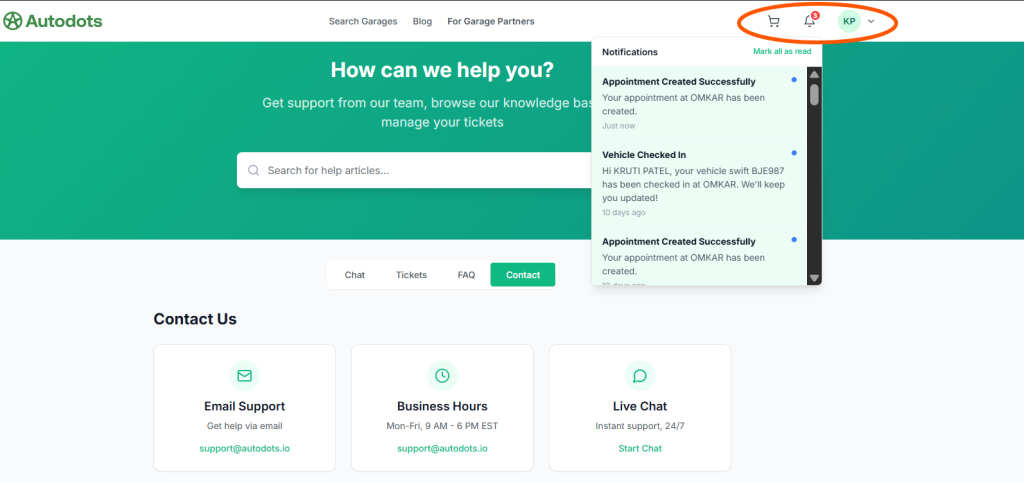
Task: Click unread dot on Vehicle Checked In
Action: pos(794,153)
